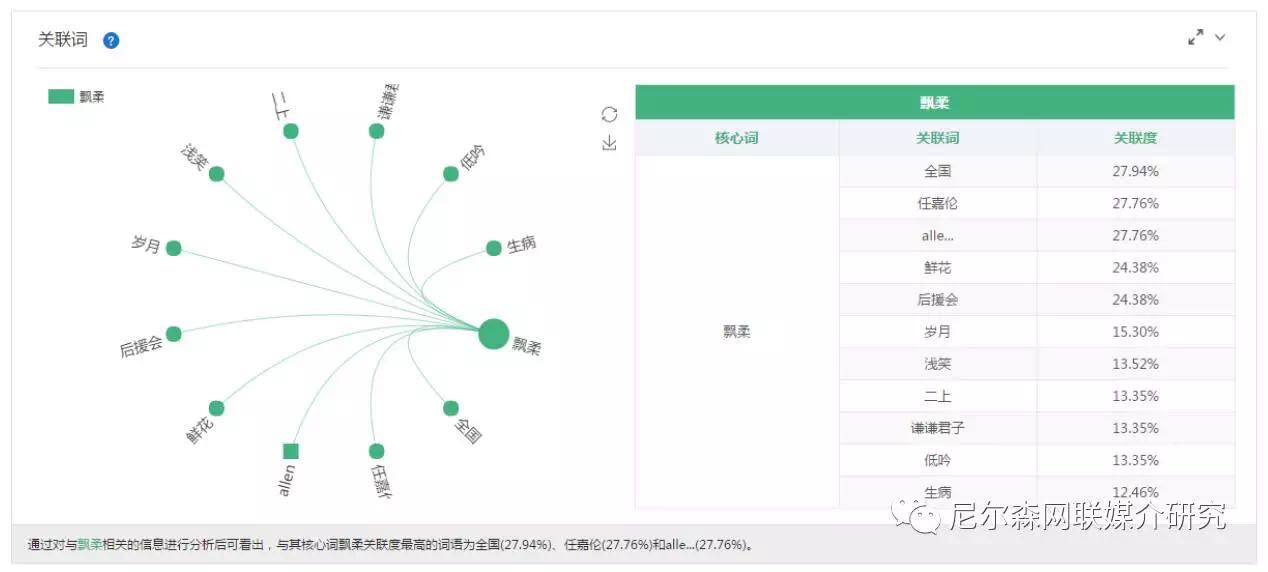Click the 关联词 column header
Screen dimensions: 1268x572
[937, 138]
